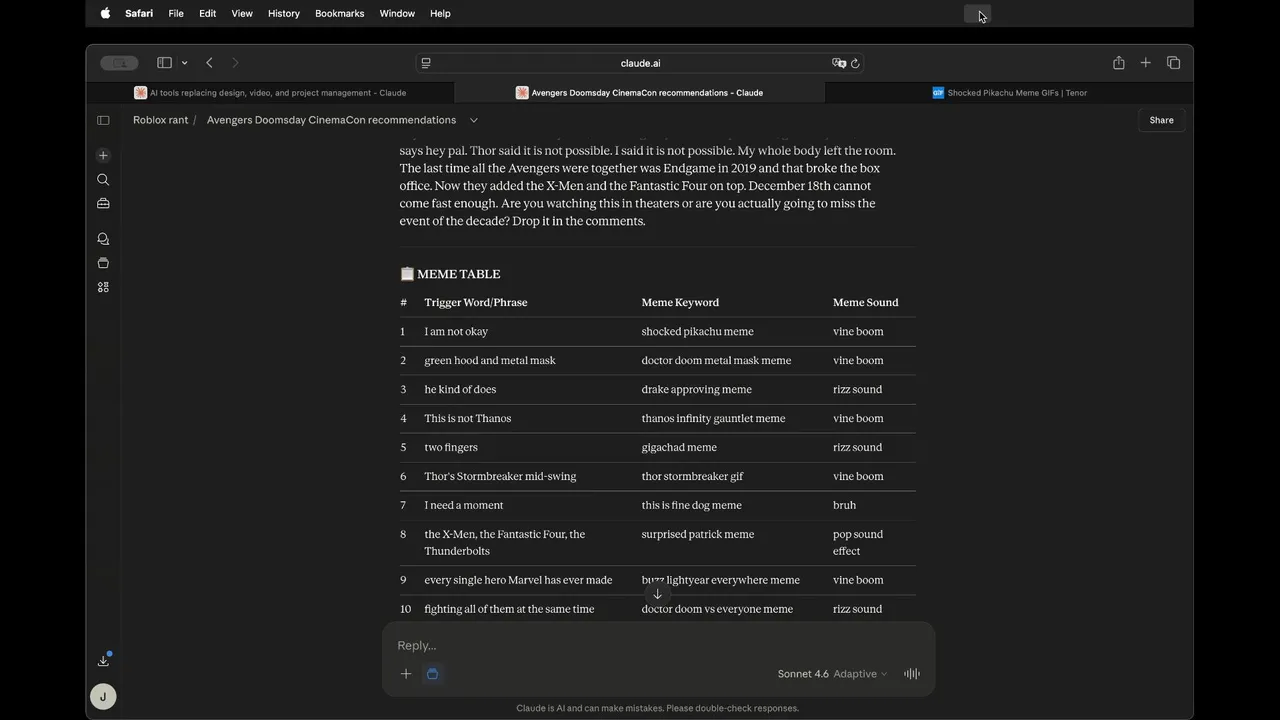Start a new chat with plus icon in sidebar
Screen dimensions: 1280x720
(103, 156)
